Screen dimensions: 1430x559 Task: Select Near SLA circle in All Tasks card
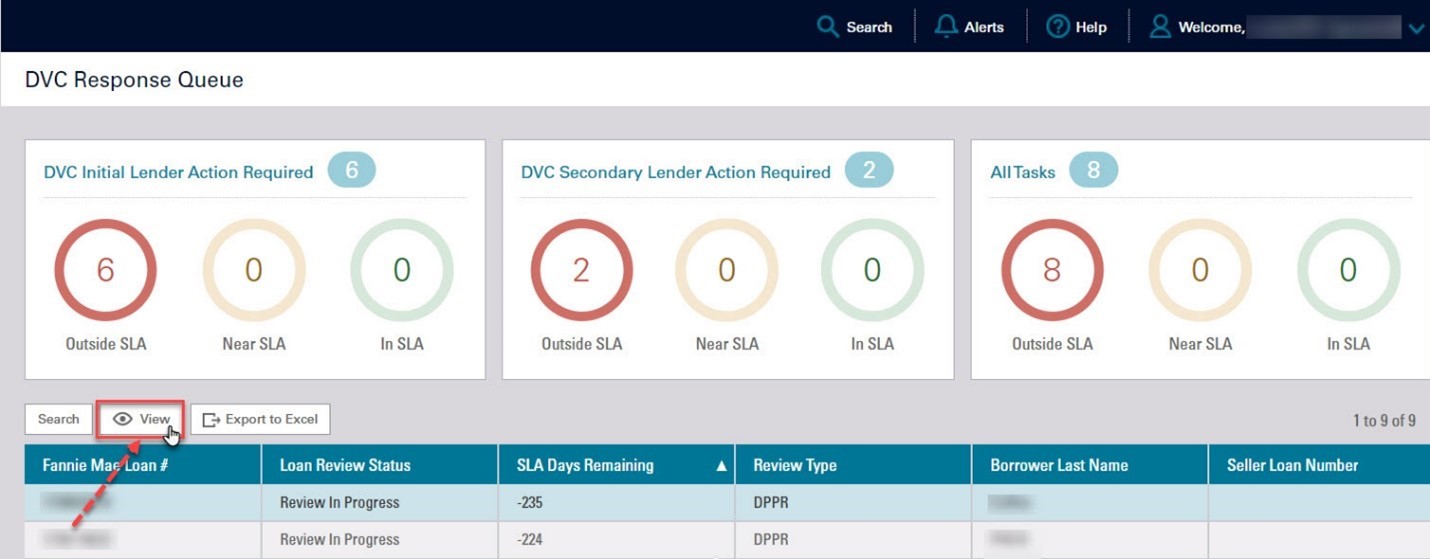(1200, 271)
